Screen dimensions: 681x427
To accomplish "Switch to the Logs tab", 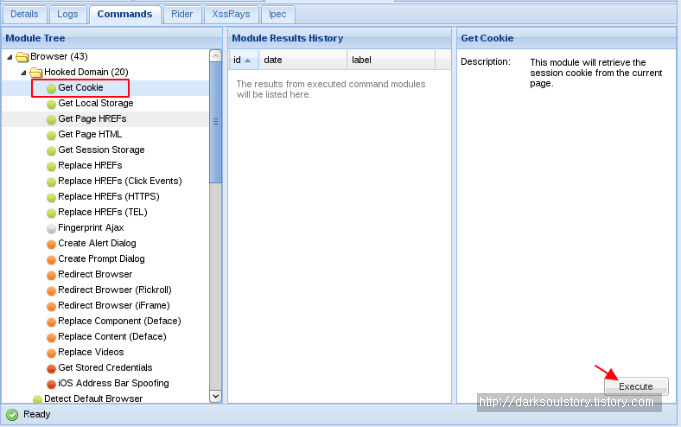I will [x=68, y=14].
